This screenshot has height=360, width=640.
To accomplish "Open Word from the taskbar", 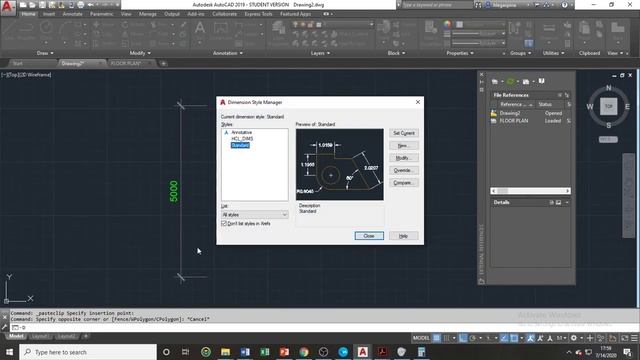I will [245, 352].
